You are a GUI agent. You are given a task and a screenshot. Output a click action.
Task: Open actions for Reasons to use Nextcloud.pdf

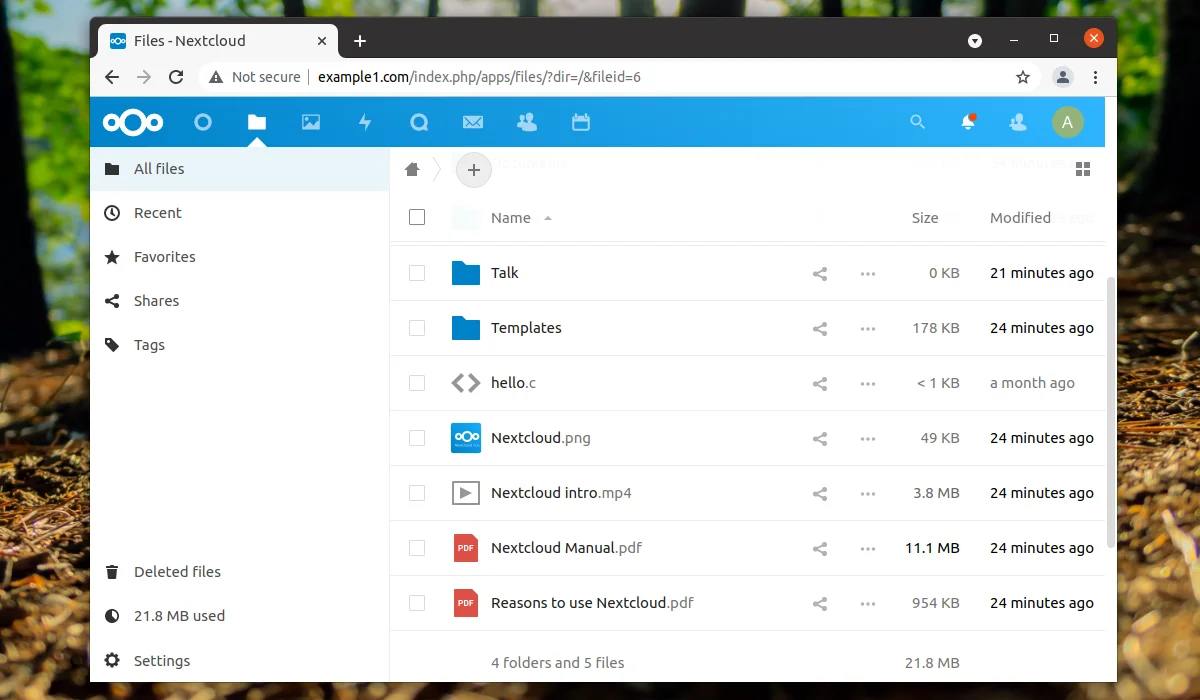[868, 603]
